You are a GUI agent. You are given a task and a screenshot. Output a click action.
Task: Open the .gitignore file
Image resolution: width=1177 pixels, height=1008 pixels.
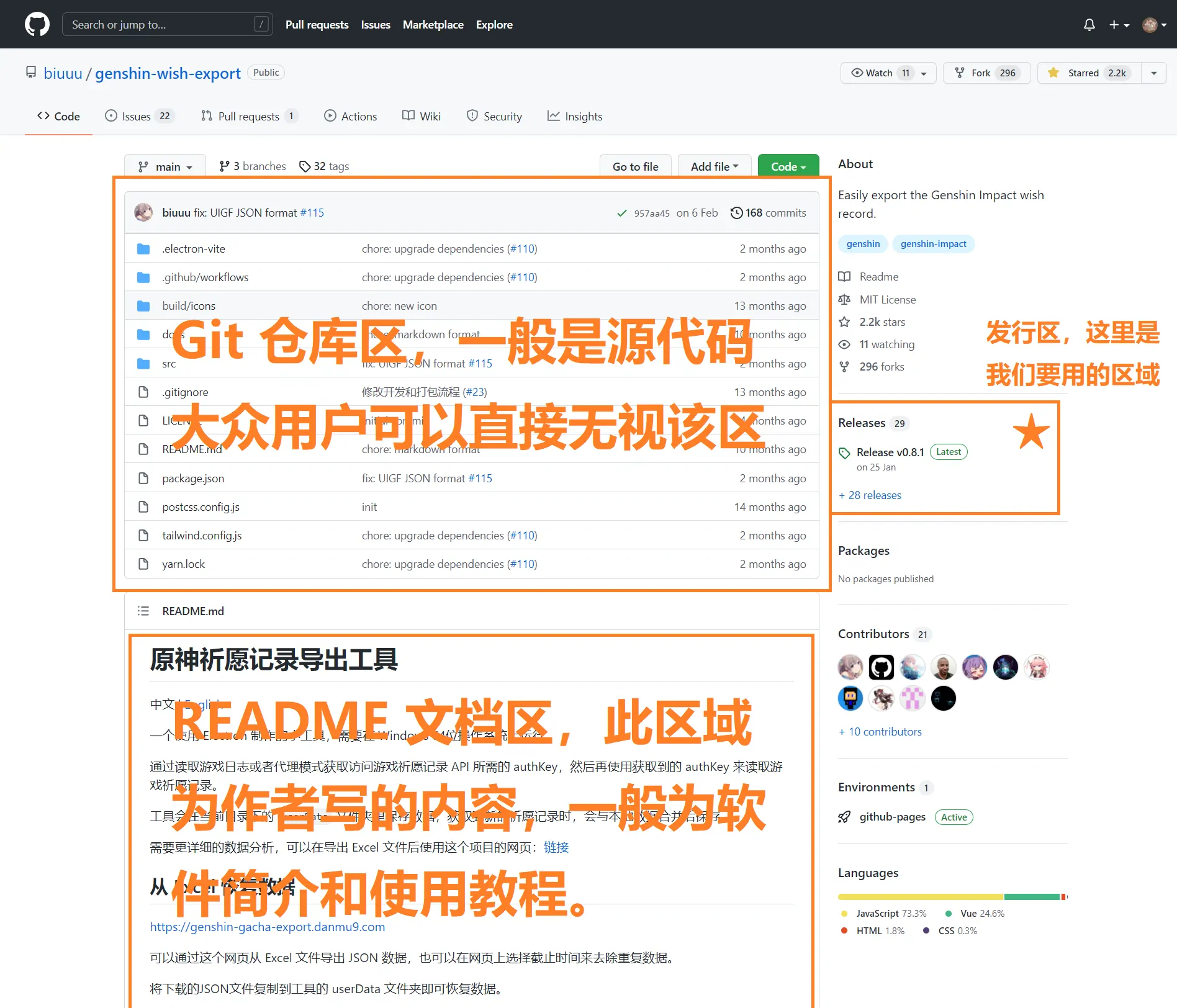coord(185,392)
